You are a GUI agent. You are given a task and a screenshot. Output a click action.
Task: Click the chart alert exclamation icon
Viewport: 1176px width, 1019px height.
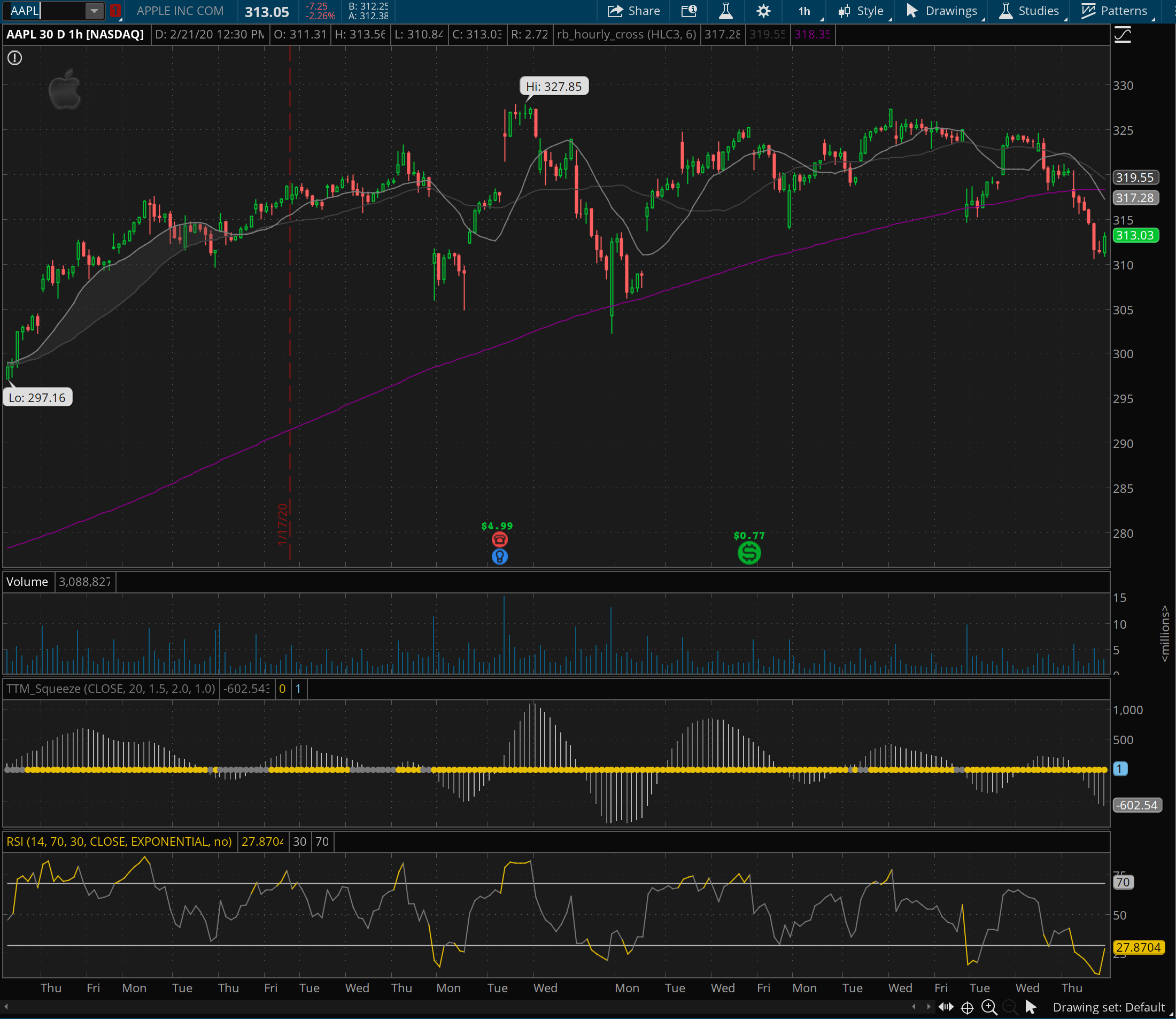tap(14, 57)
